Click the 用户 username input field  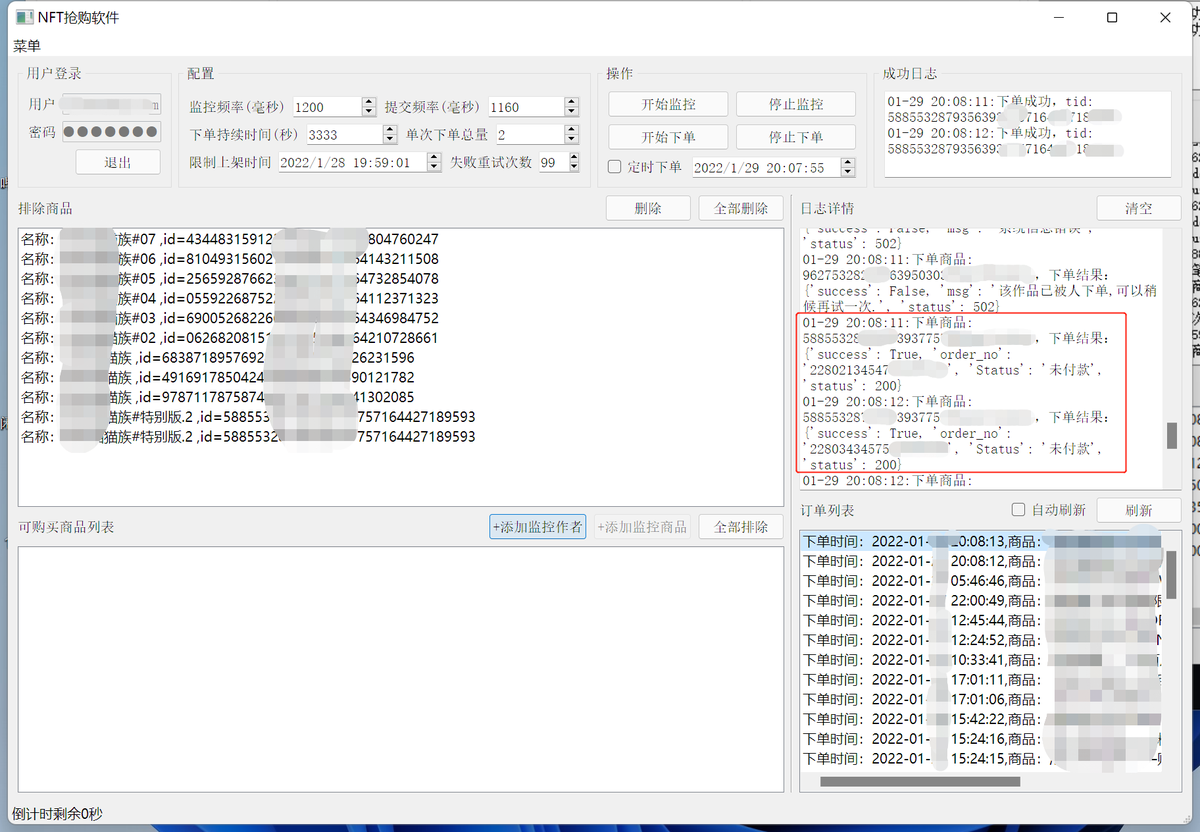tap(111, 104)
